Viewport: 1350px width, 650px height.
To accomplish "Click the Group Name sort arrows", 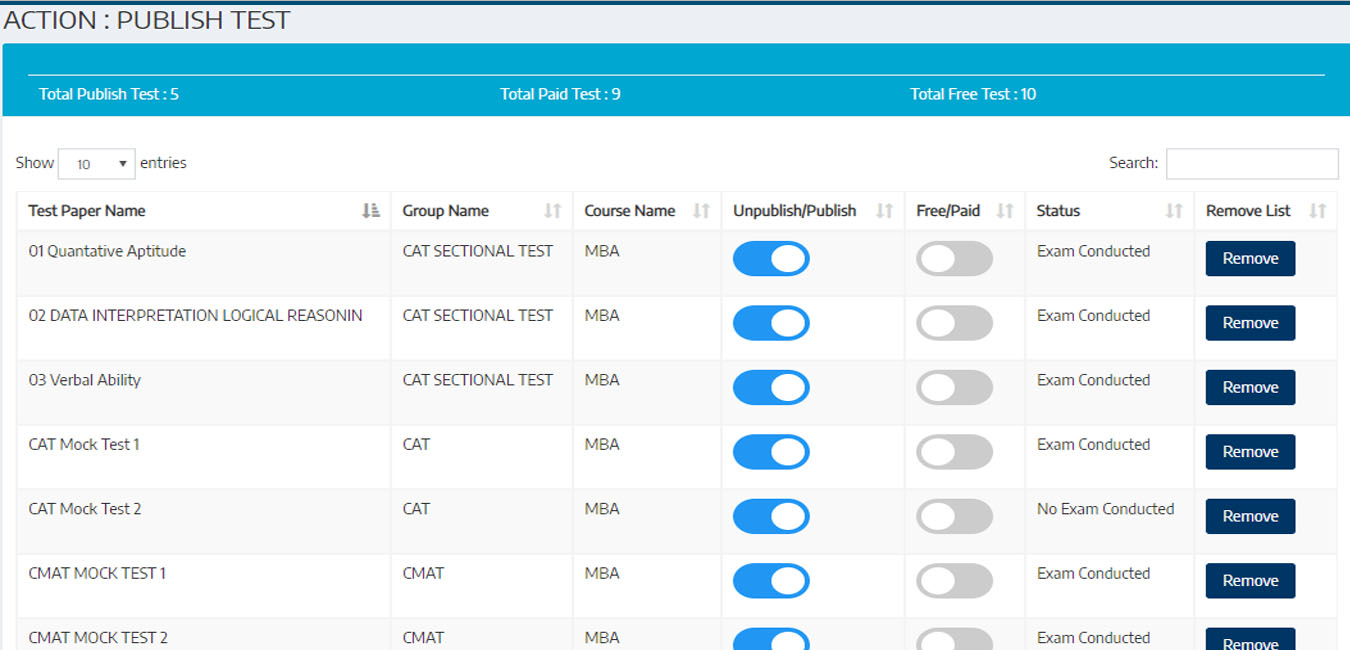I will [x=553, y=211].
